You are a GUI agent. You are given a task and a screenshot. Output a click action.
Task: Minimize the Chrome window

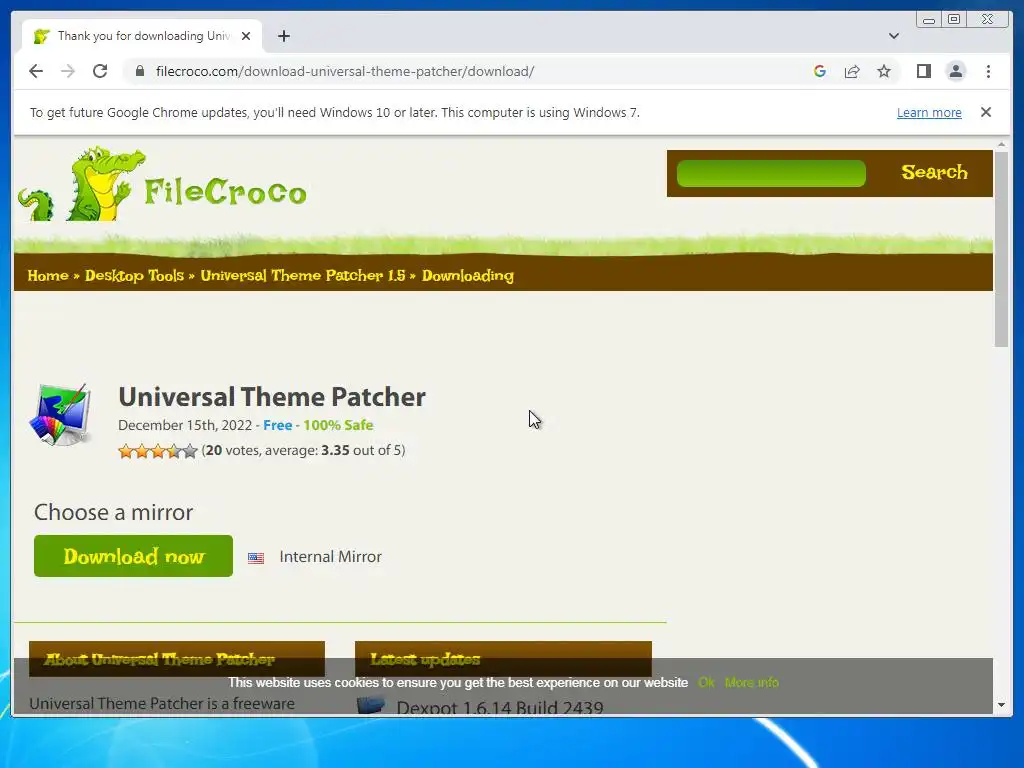[929, 20]
